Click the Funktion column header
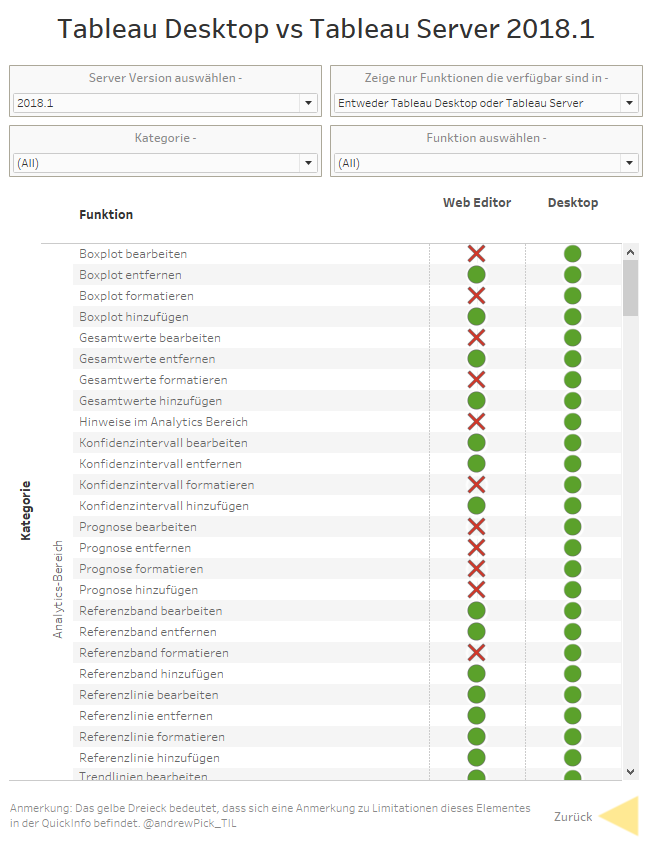The image size is (650, 860). pos(106,214)
